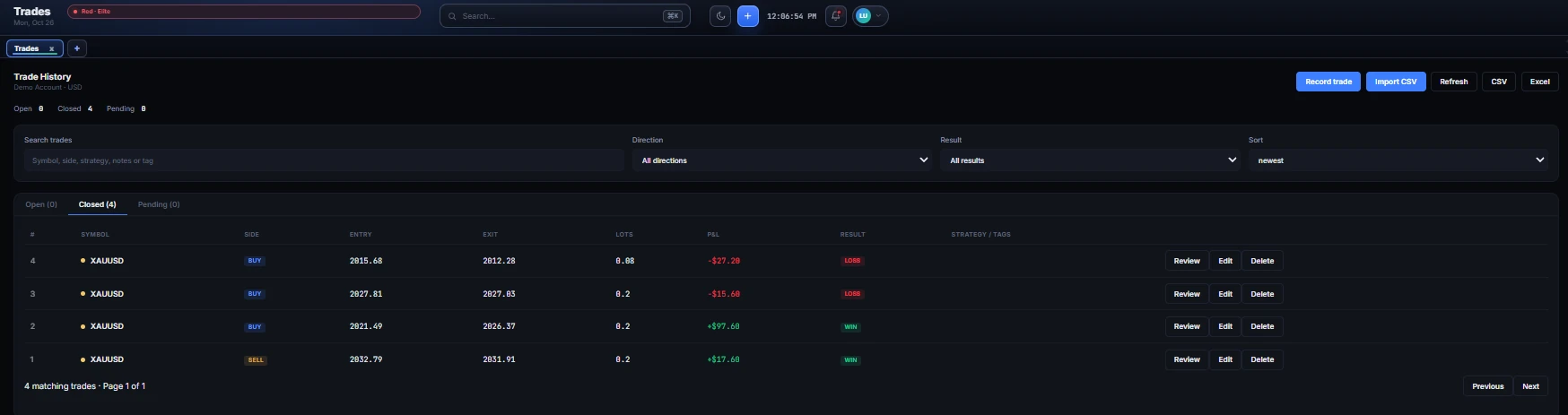Click the SYMBOL column header
1568x415 pixels.
pos(95,235)
